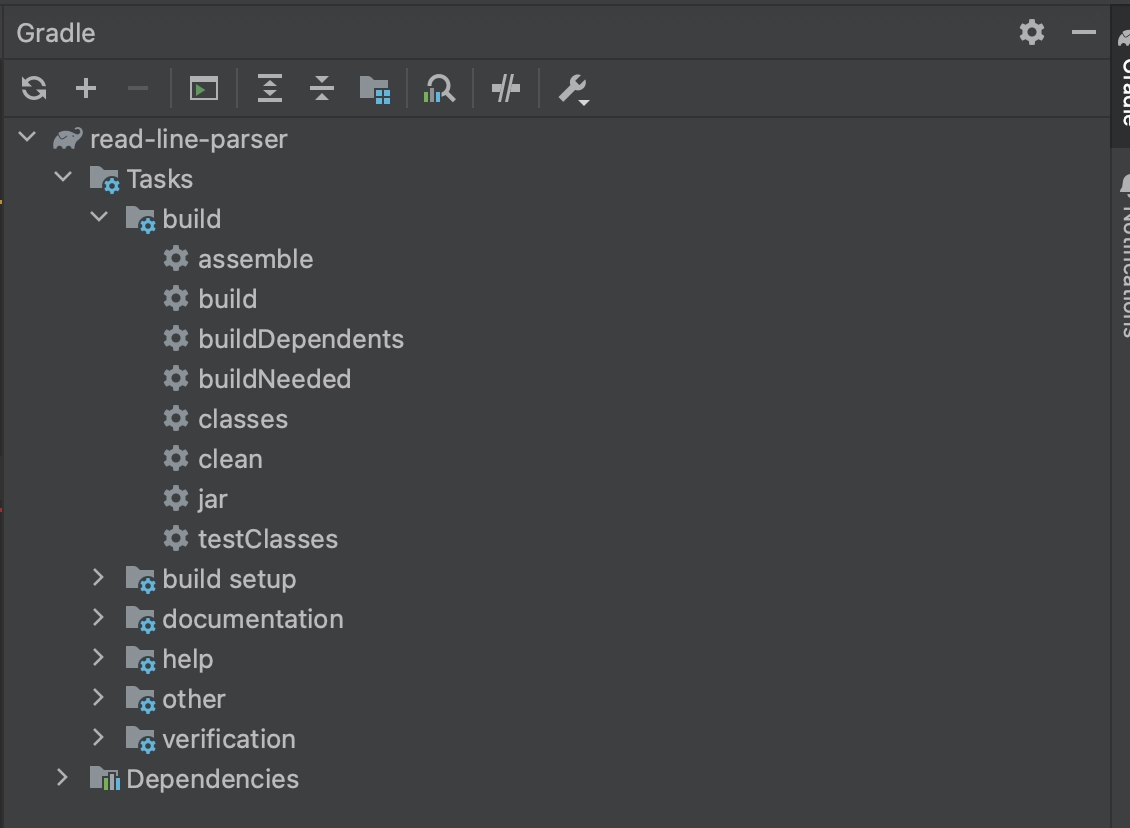Click the Collapse All toolbar icon
This screenshot has height=828, width=1130.
(322, 89)
